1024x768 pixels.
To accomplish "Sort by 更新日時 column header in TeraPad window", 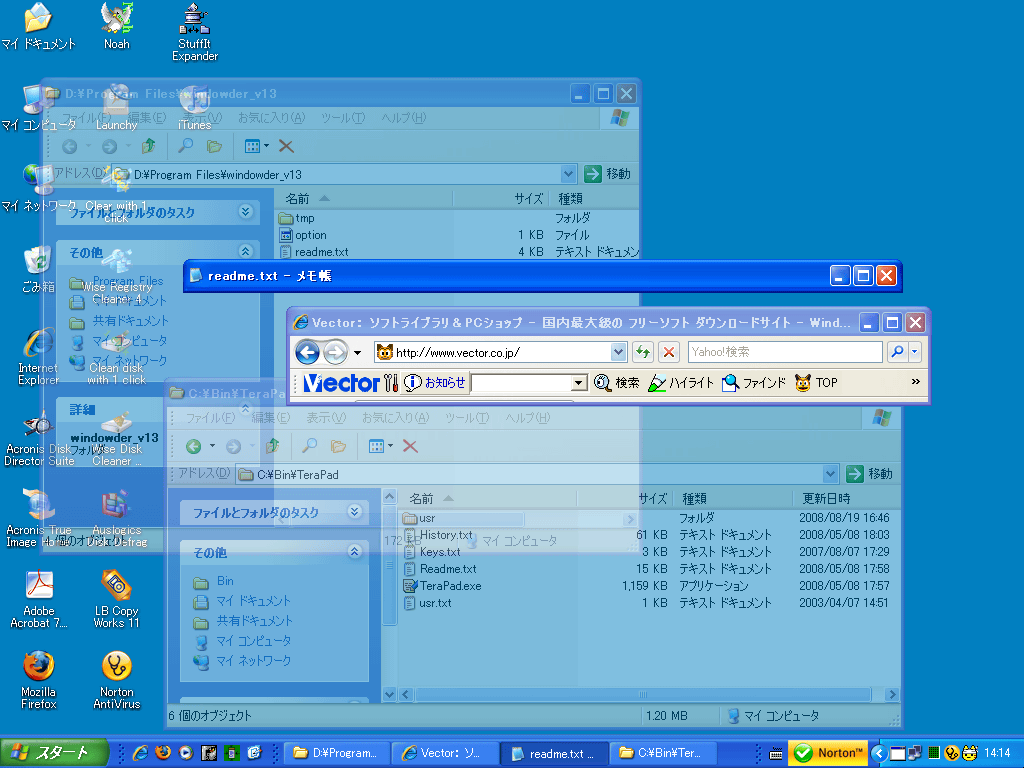I will (826, 499).
